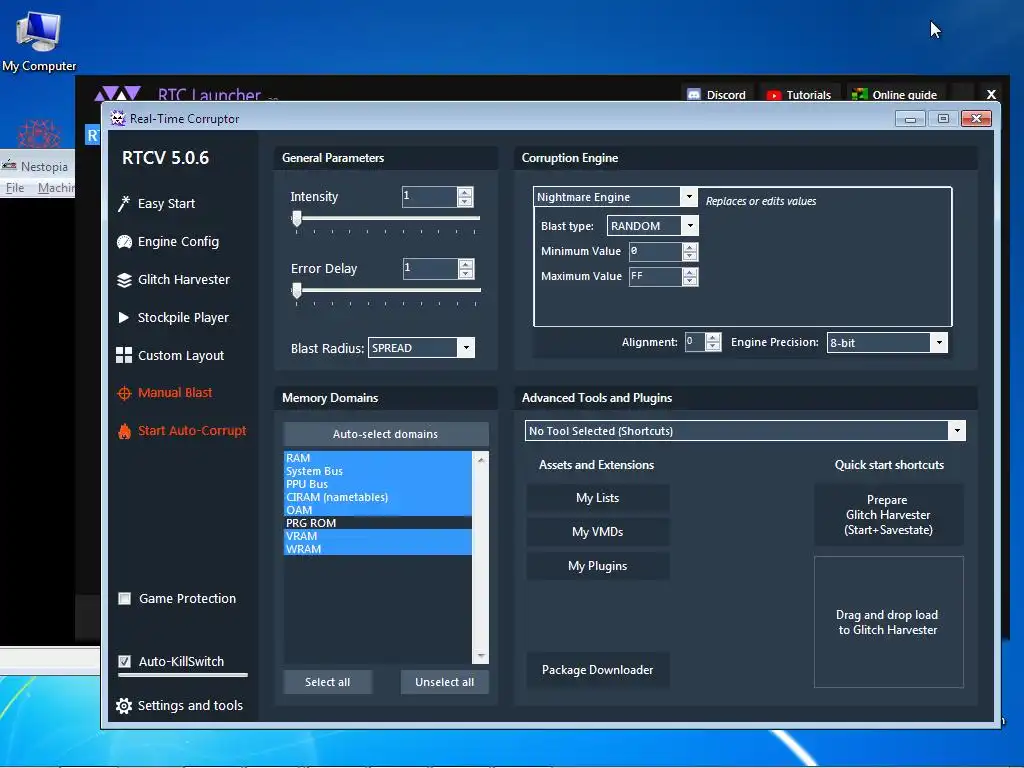The width and height of the screenshot is (1024, 768).
Task: Click the Intensity slider handle
Action: [296, 219]
